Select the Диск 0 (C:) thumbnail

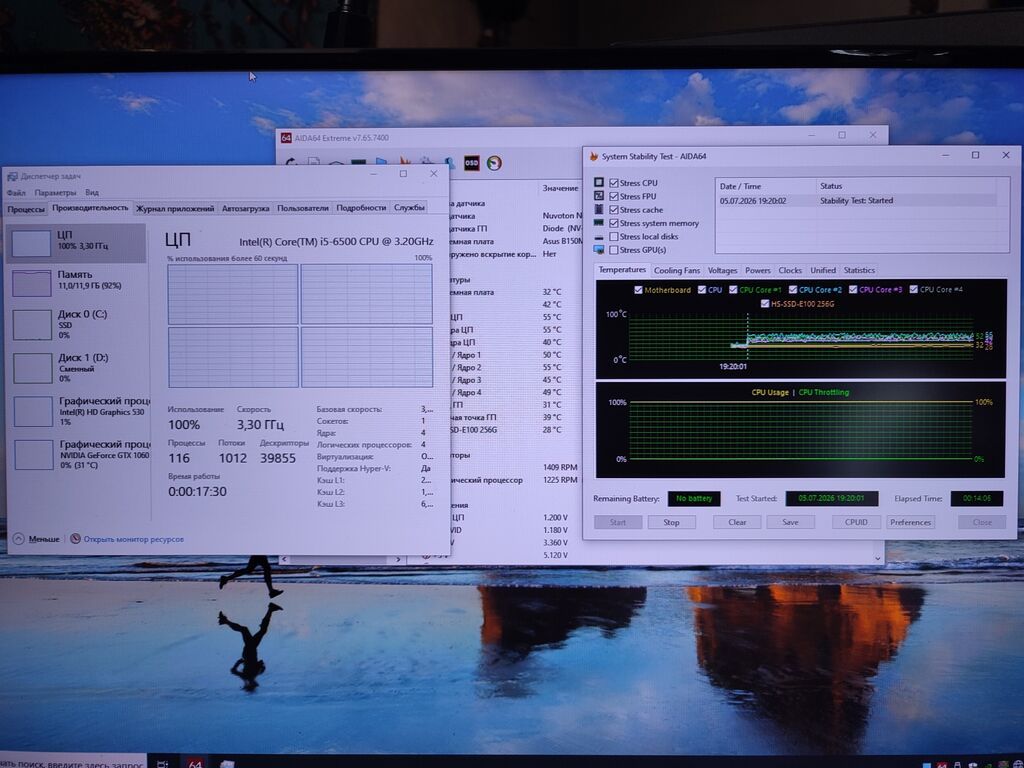(x=32, y=325)
